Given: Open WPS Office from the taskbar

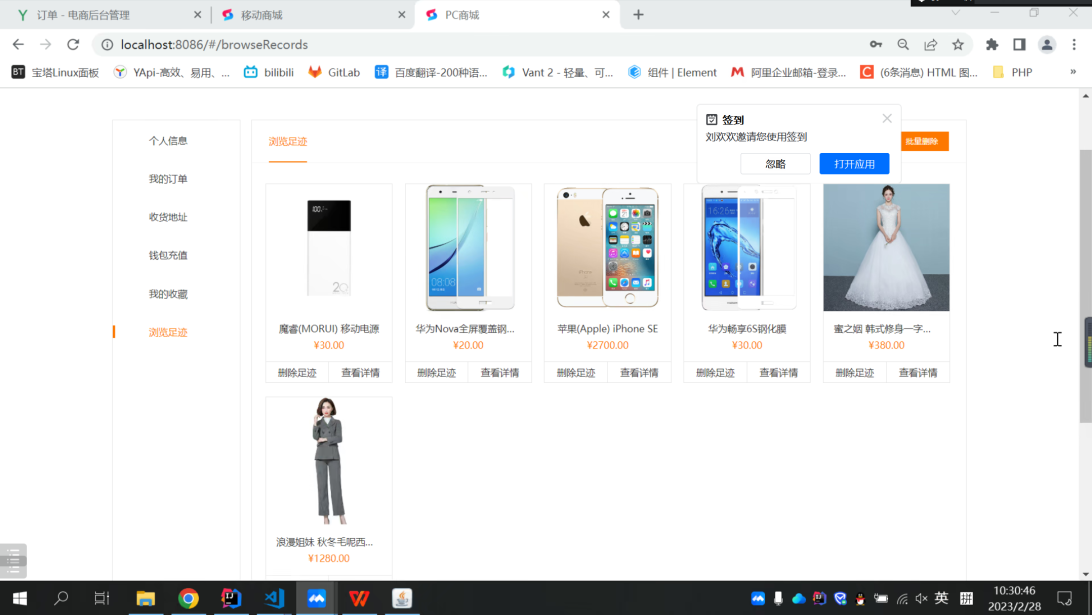Looking at the screenshot, I should click(x=359, y=598).
